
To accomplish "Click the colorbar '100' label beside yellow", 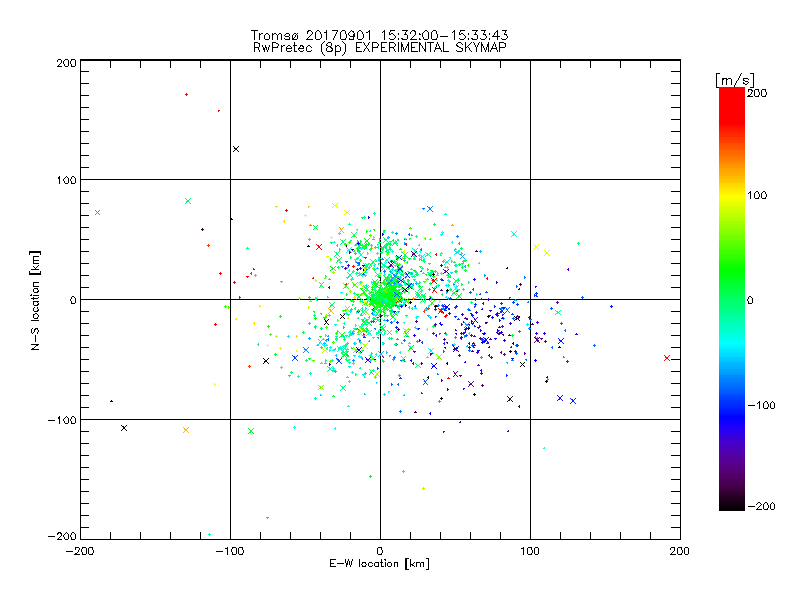I will tap(757, 195).
